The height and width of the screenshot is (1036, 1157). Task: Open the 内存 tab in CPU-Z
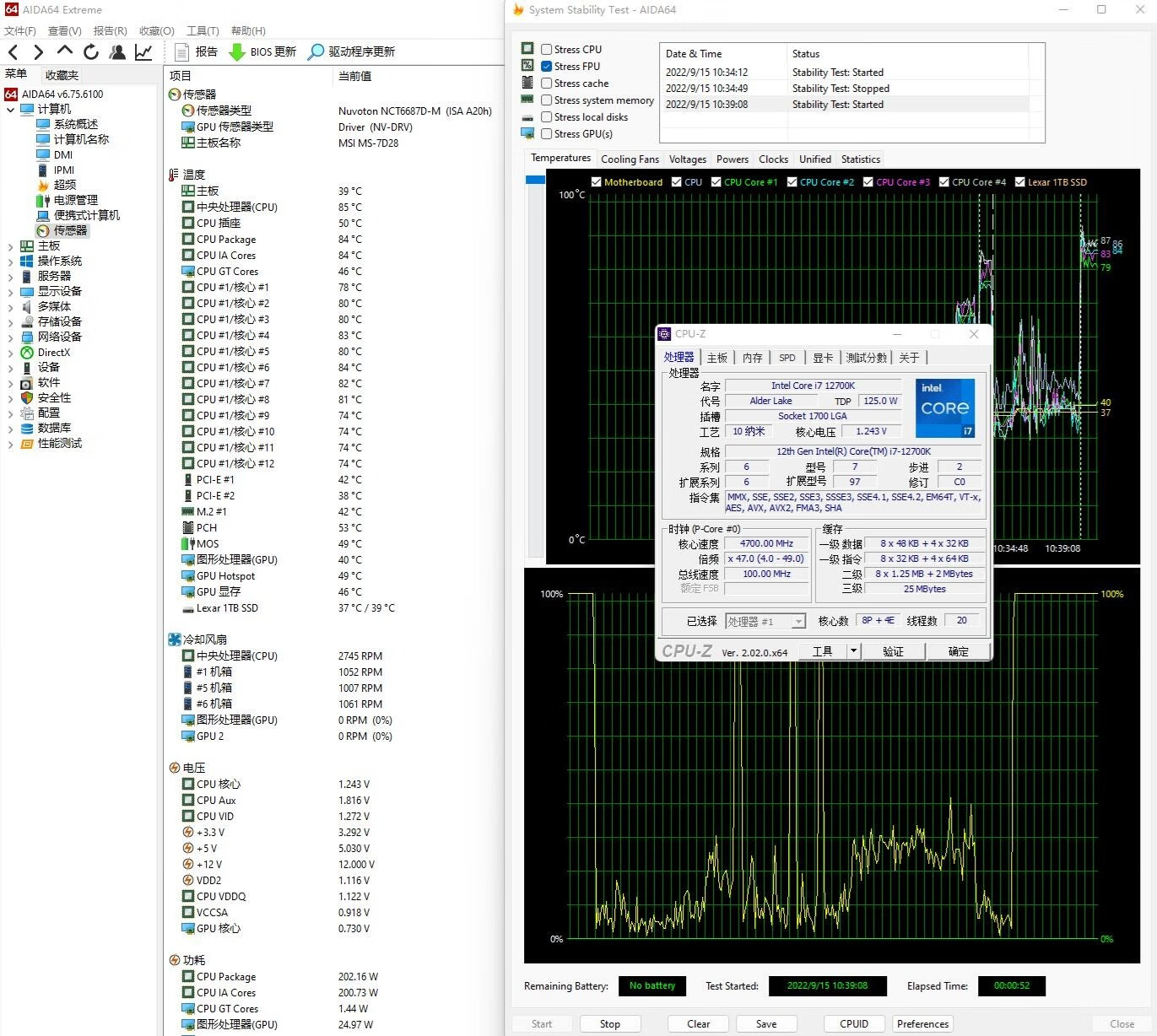(752, 358)
